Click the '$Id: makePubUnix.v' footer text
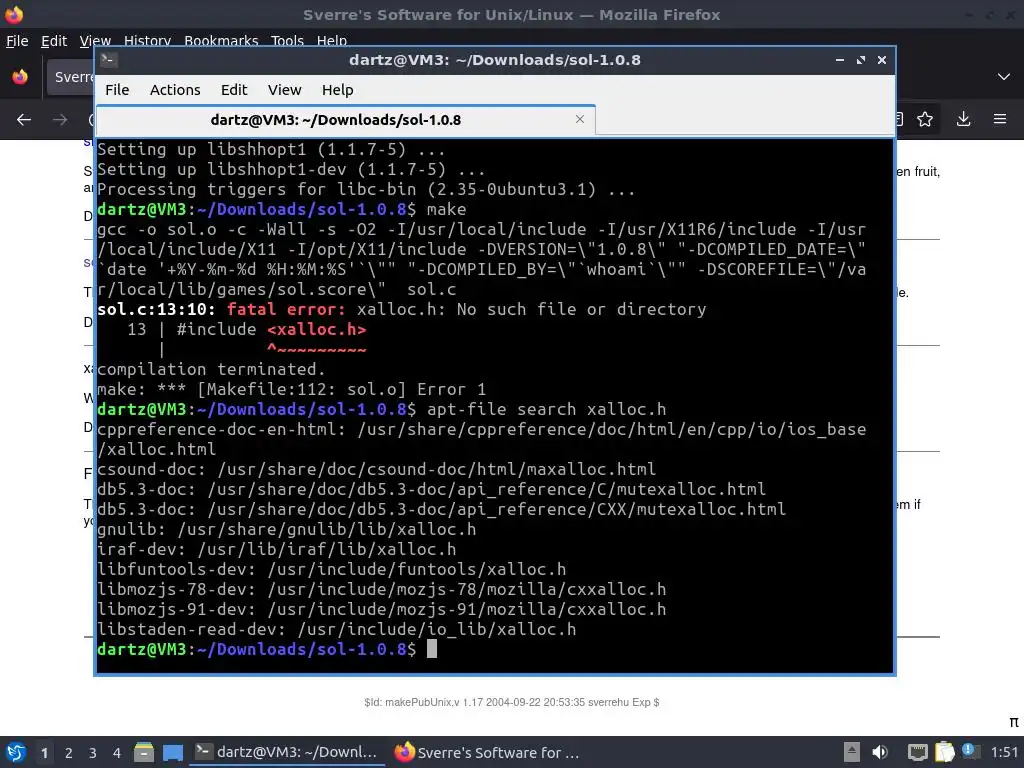Image resolution: width=1024 pixels, height=768 pixels. (x=511, y=702)
